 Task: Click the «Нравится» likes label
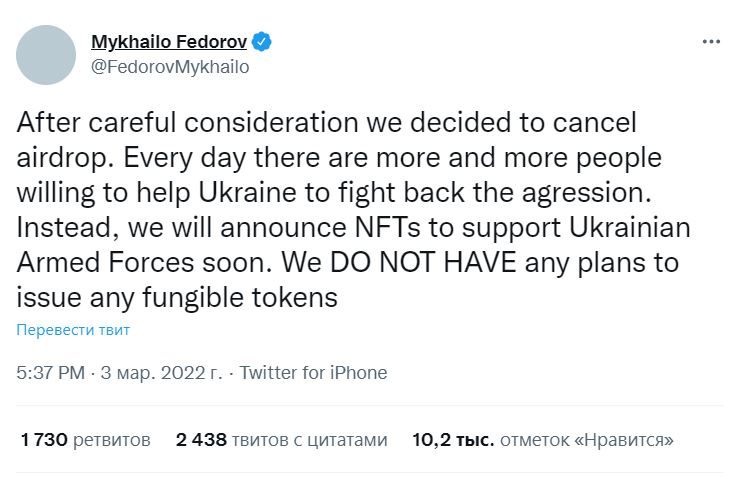[x=624, y=440]
